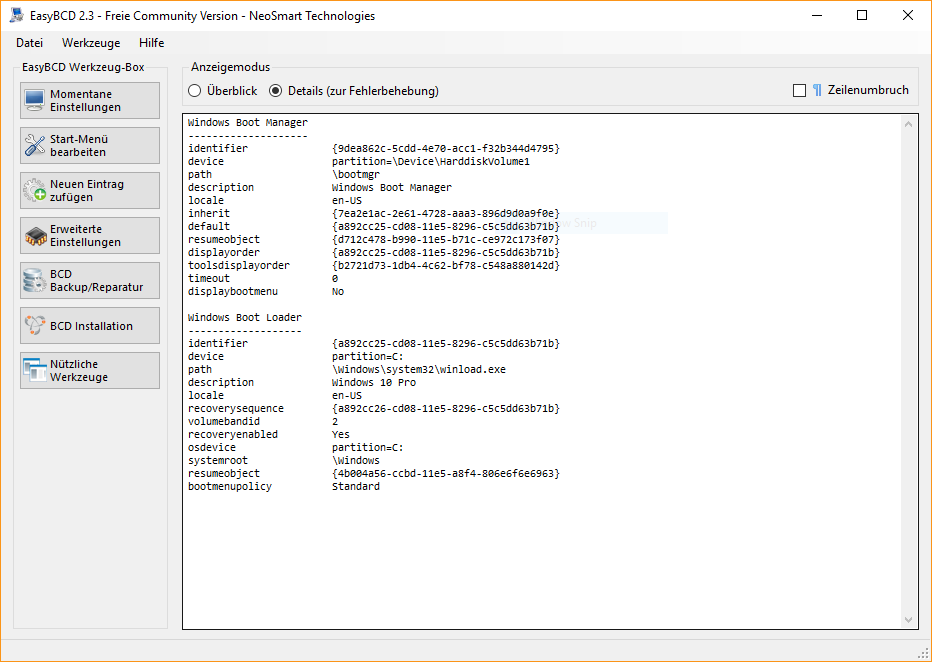Click the resumeobject GUID starting d712c478
This screenshot has width=932, height=662.
pyautogui.click(x=446, y=239)
